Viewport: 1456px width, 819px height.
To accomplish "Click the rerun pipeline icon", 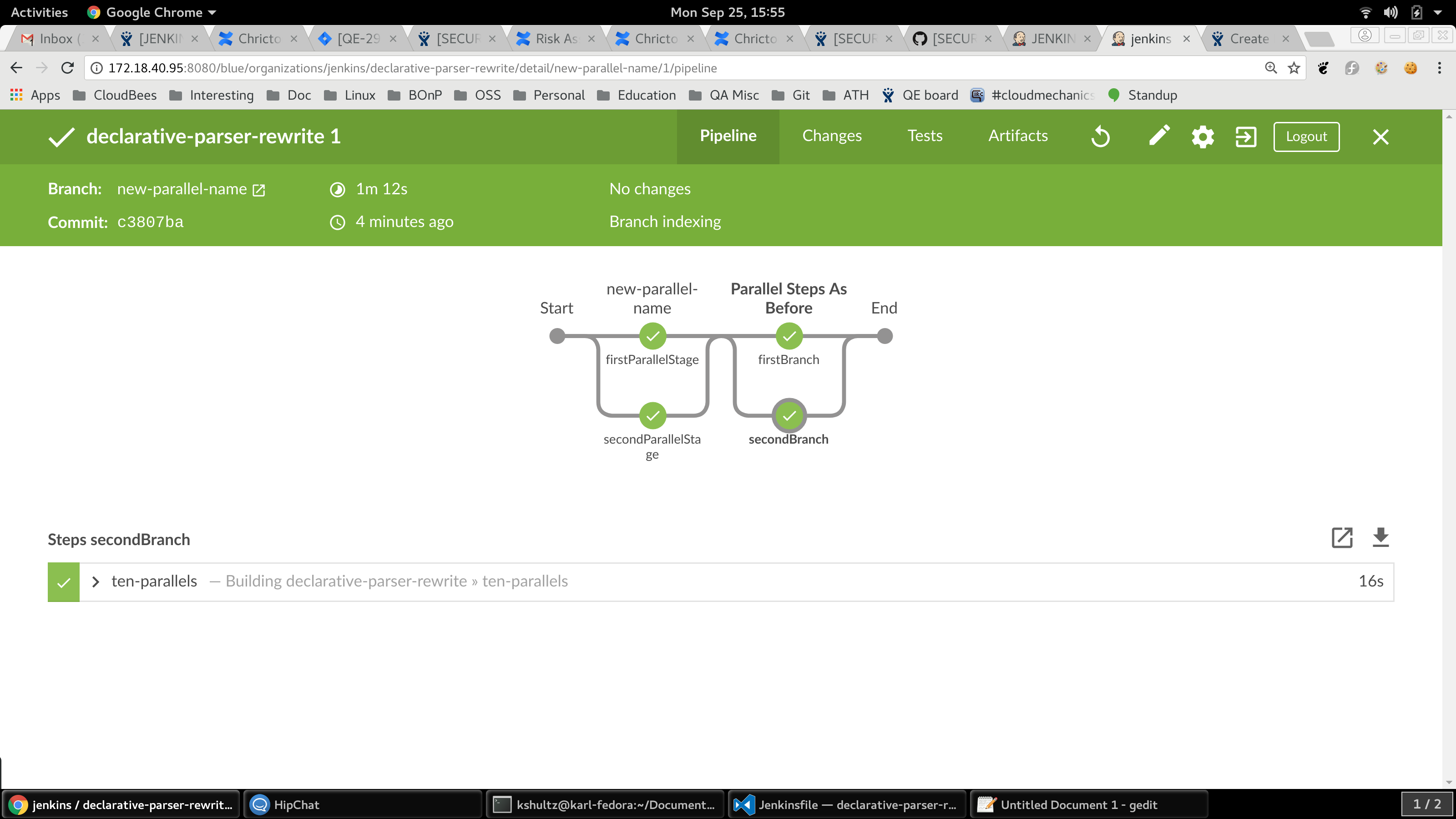I will [x=1101, y=137].
